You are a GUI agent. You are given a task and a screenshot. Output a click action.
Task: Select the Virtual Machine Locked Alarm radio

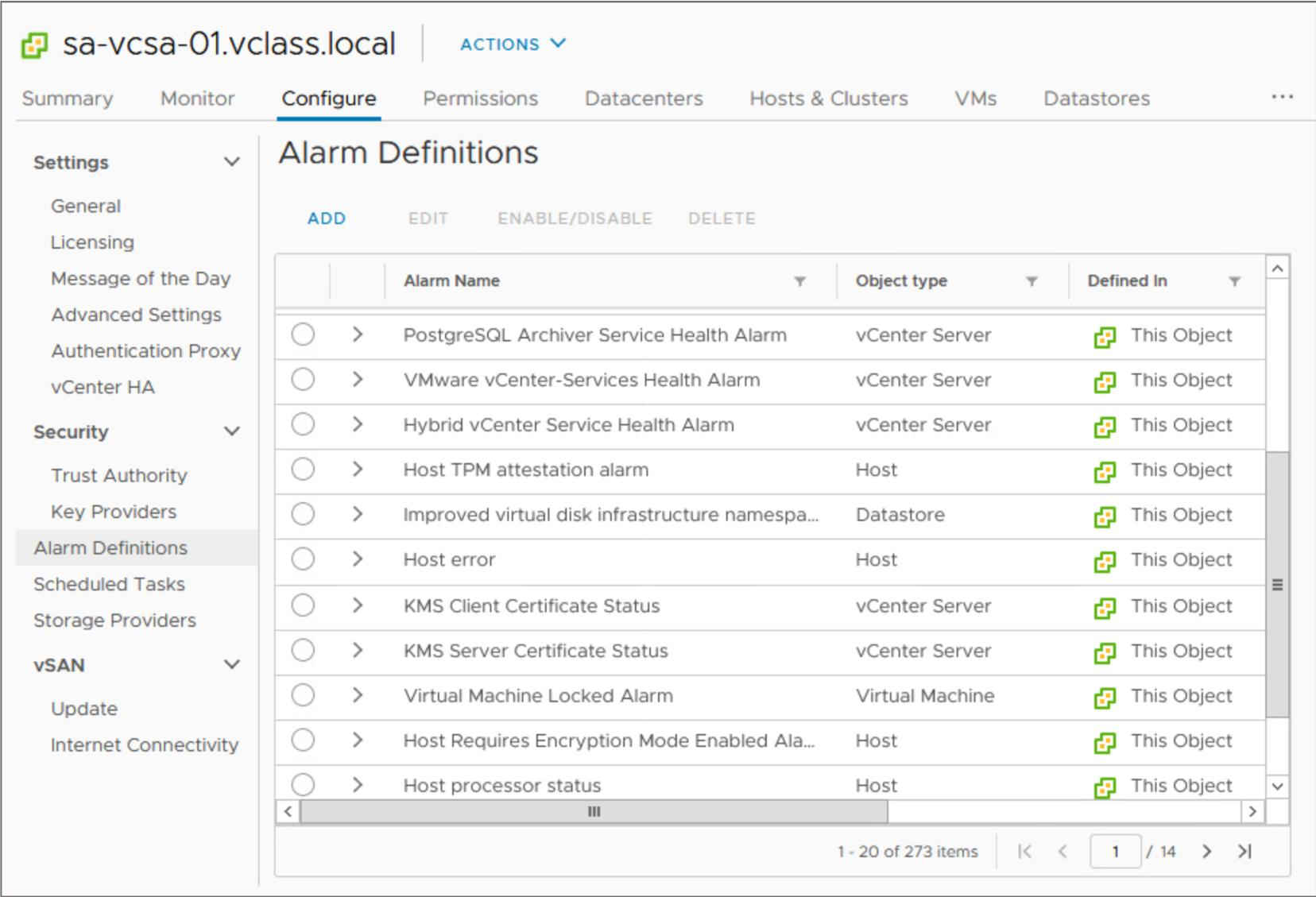click(303, 695)
